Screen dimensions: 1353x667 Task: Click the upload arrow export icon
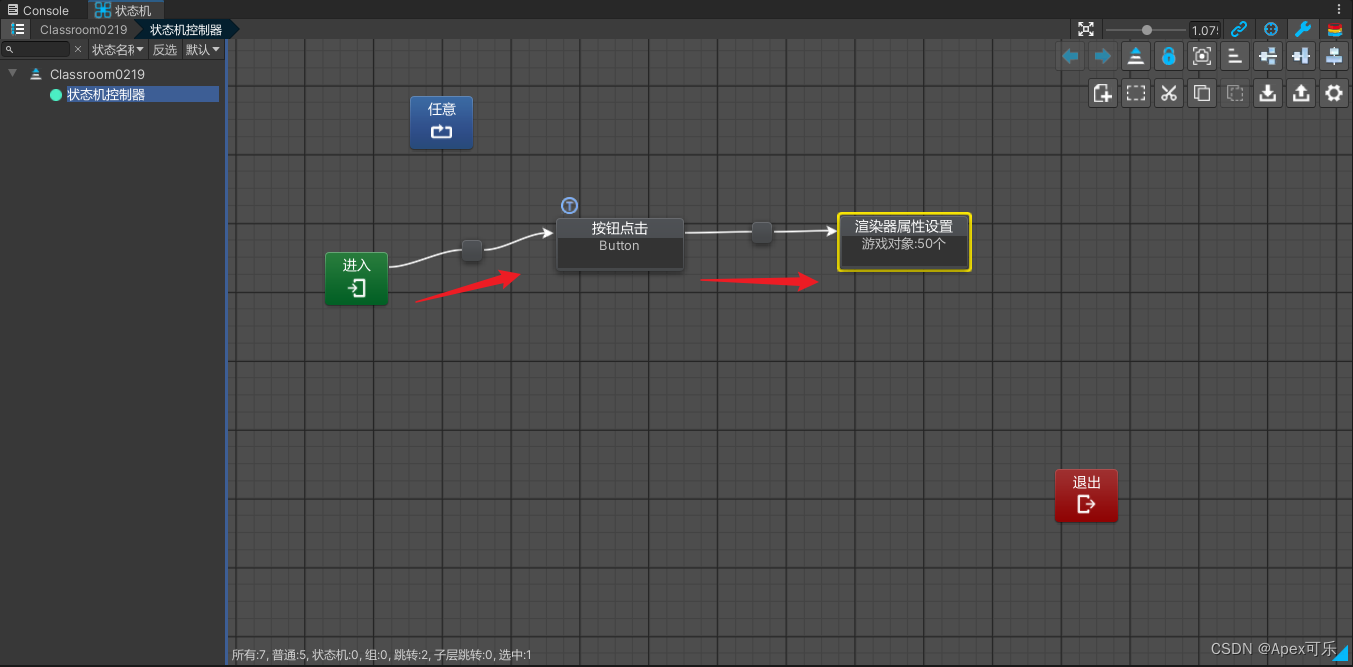point(1301,94)
